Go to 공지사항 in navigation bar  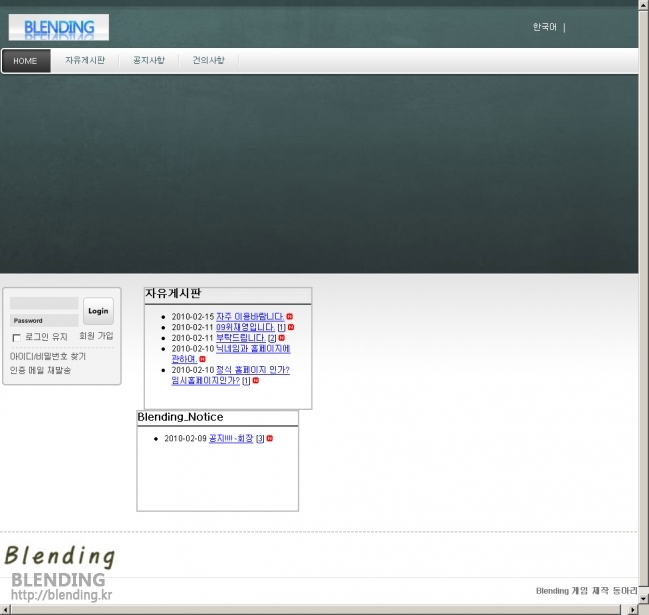pos(149,60)
